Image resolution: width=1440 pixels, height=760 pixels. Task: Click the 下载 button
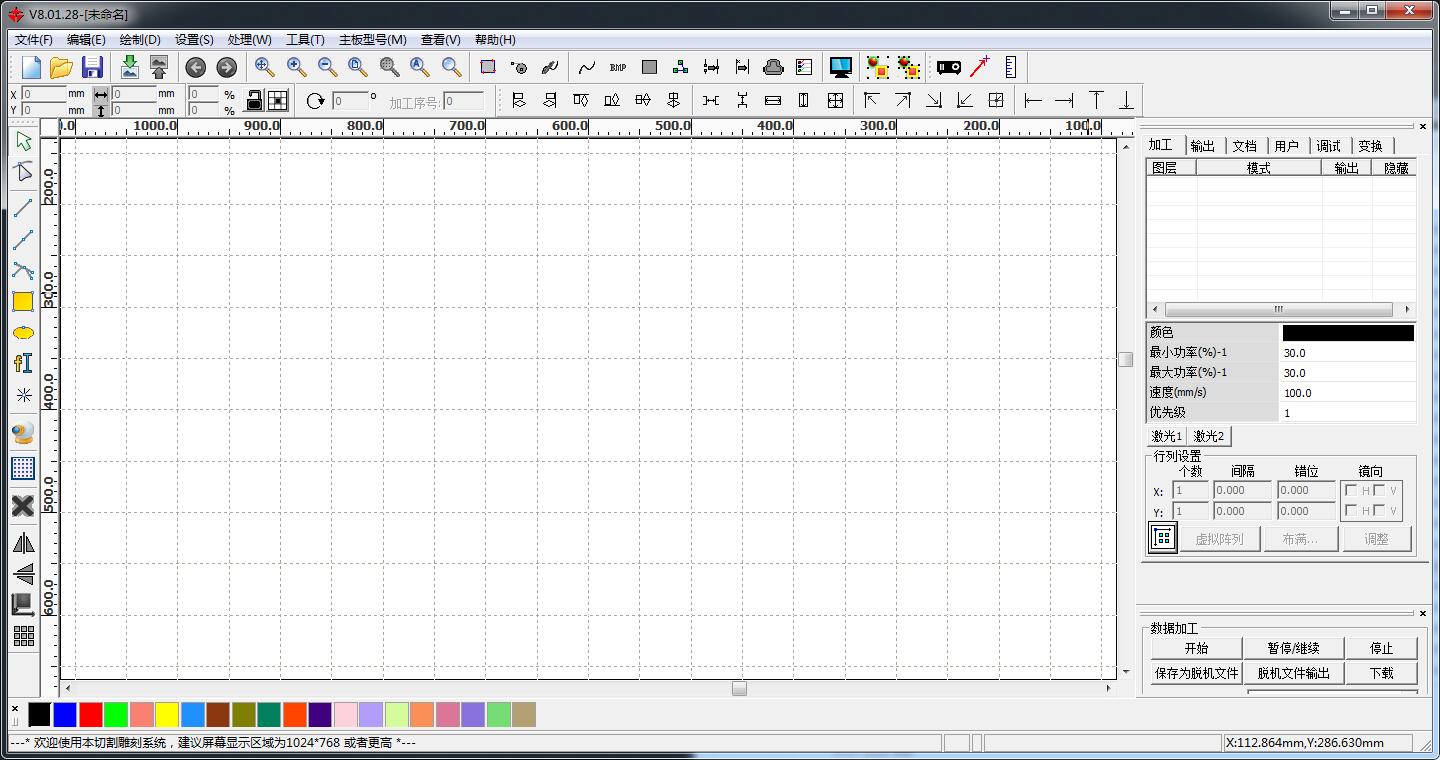click(x=1382, y=673)
